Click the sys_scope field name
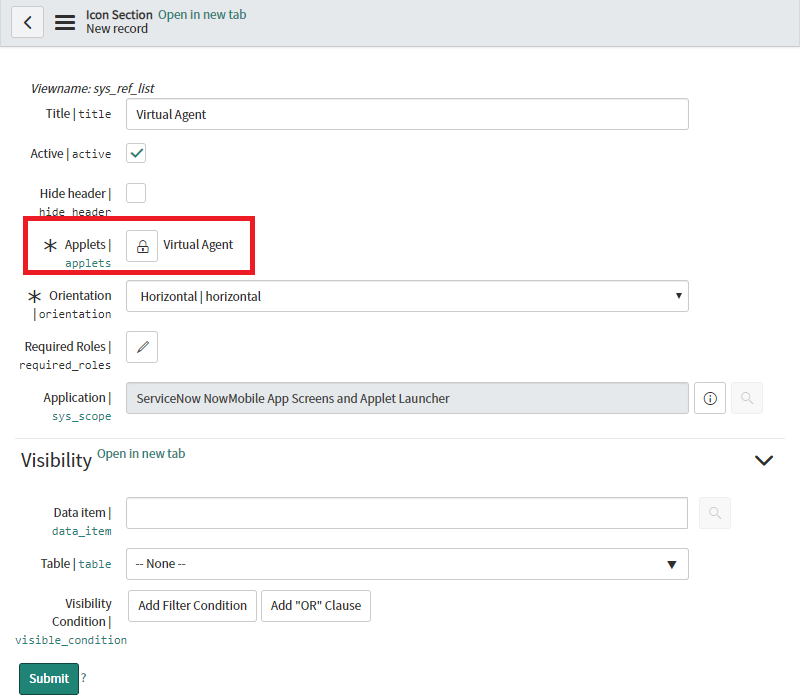This screenshot has width=800, height=695. coord(82,416)
